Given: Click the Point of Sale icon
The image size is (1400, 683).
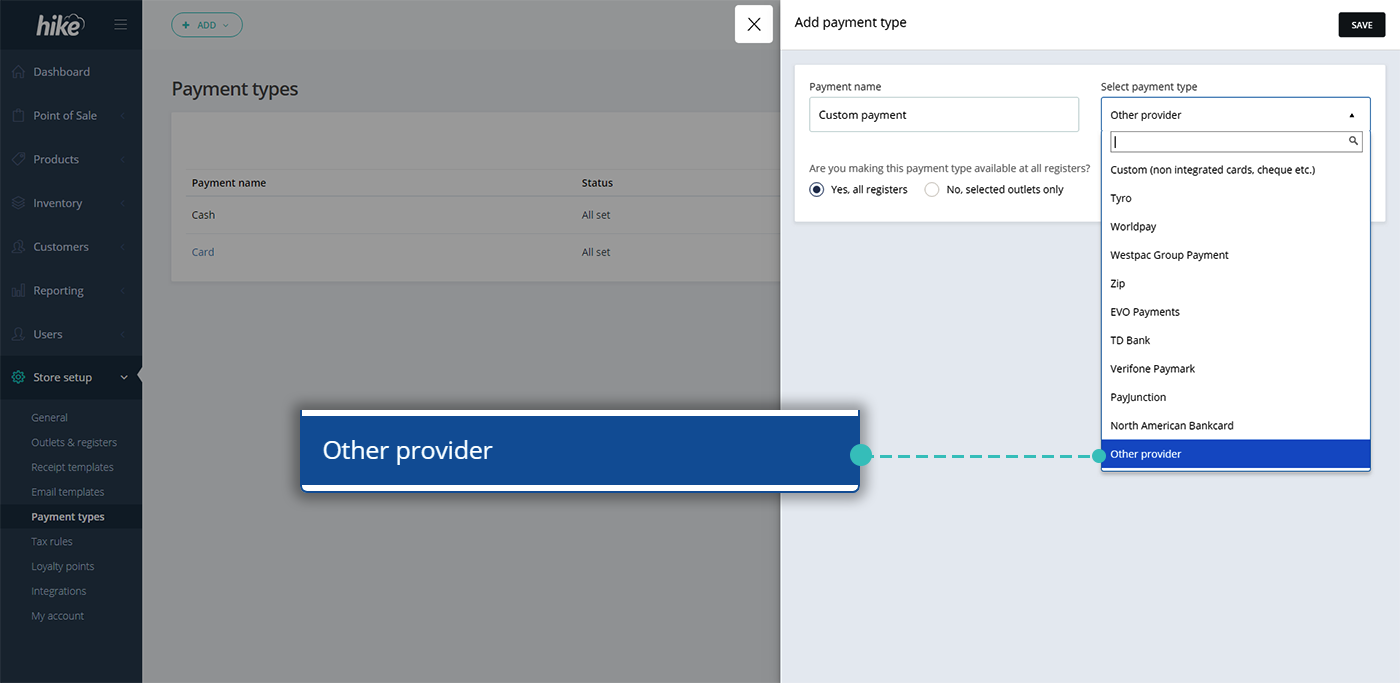Looking at the screenshot, I should click(x=18, y=116).
